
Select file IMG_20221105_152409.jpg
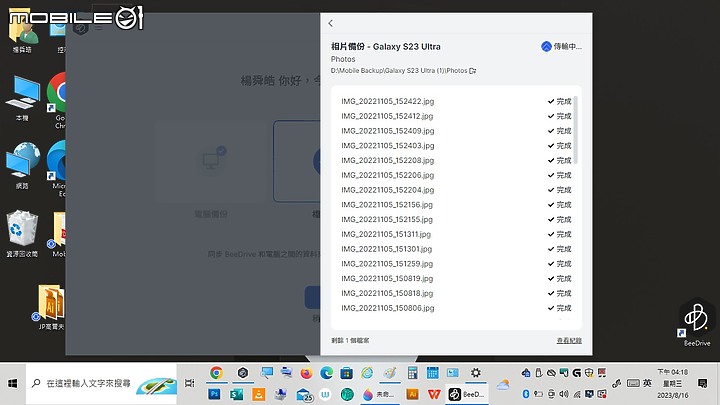(388, 131)
